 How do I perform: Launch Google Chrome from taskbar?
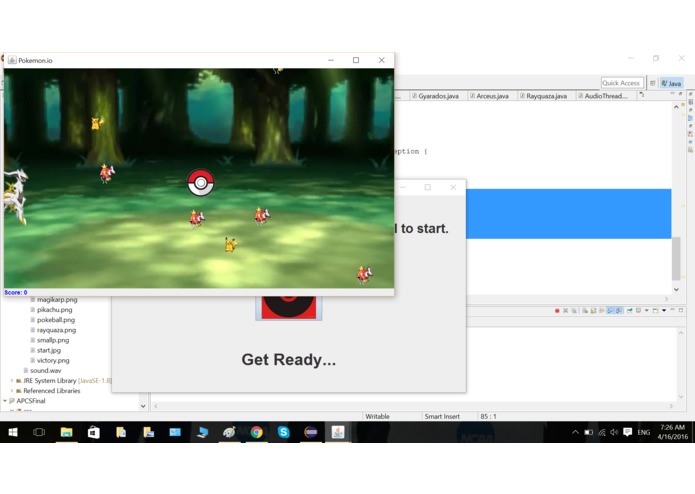click(256, 432)
